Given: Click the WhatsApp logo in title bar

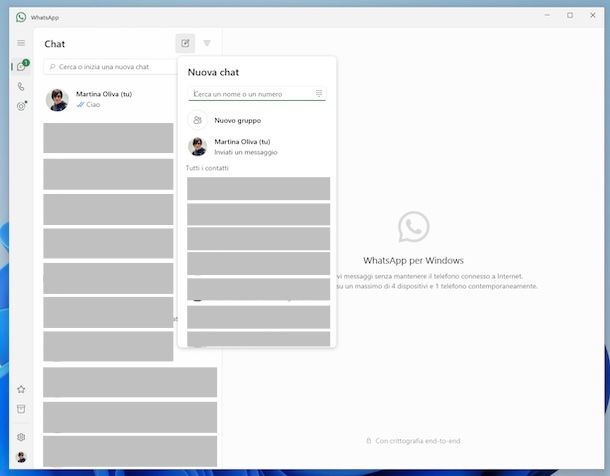Looking at the screenshot, I should (x=21, y=17).
